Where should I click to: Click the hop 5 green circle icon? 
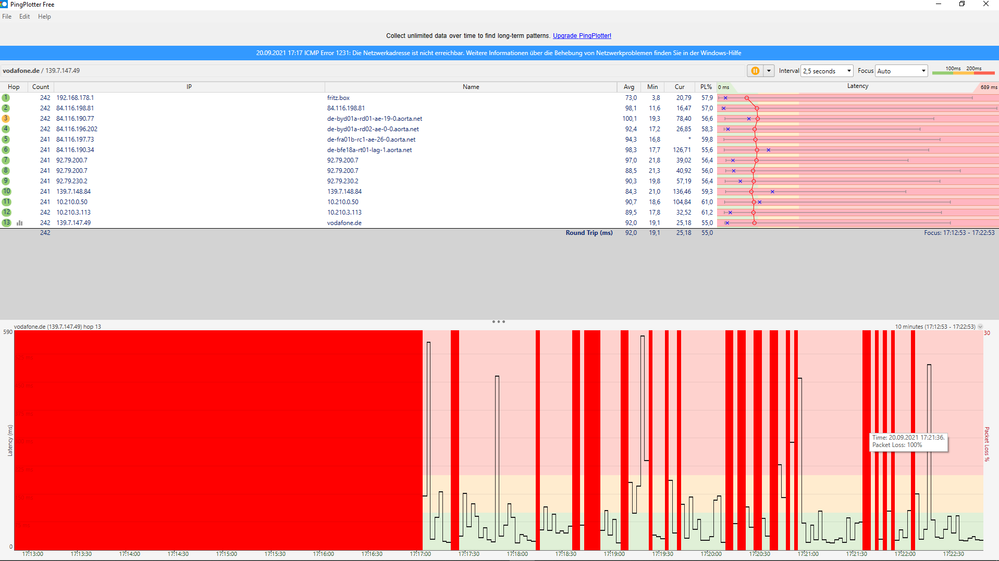click(x=6, y=139)
